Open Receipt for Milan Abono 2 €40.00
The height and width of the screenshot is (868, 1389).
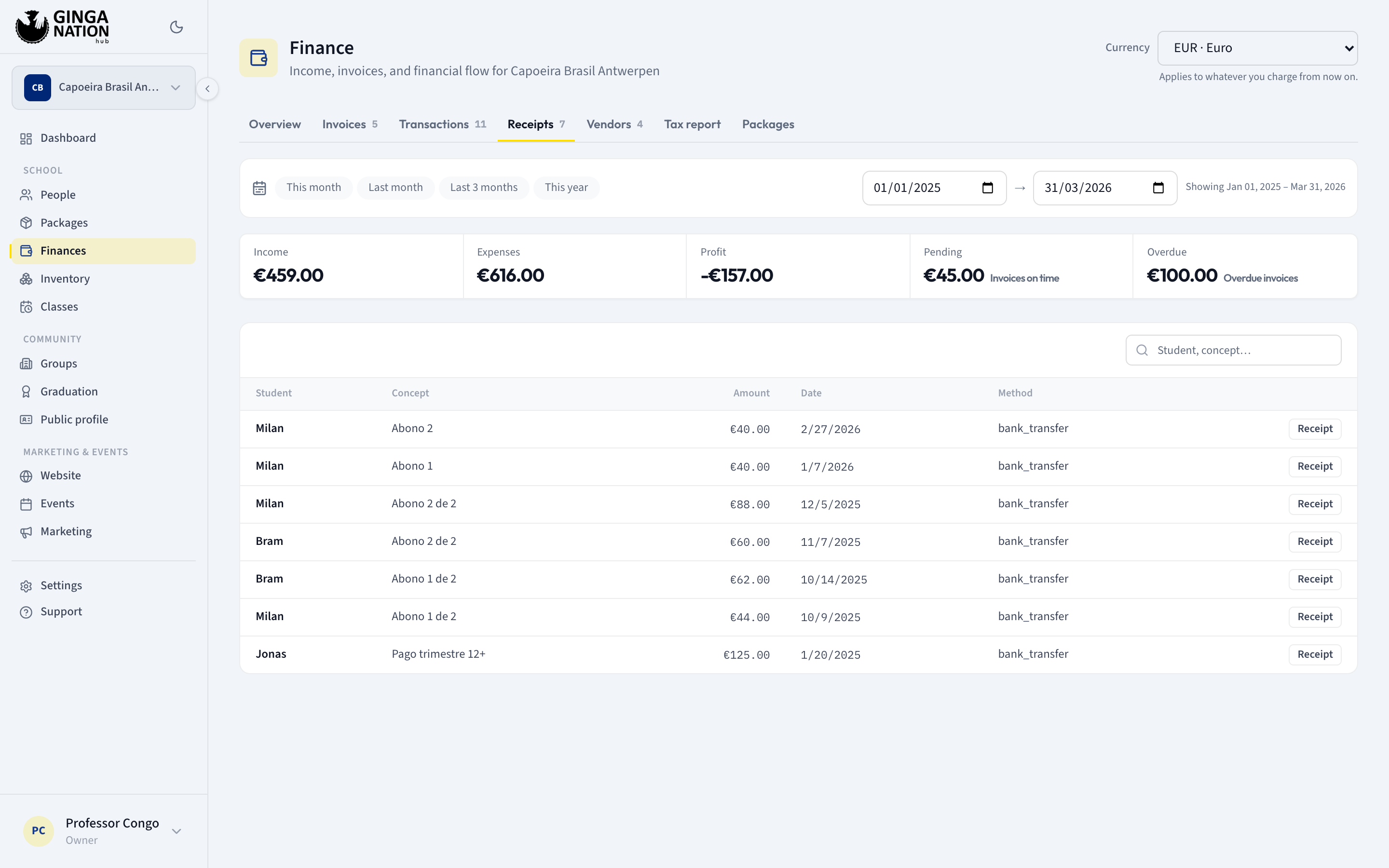[1315, 429]
